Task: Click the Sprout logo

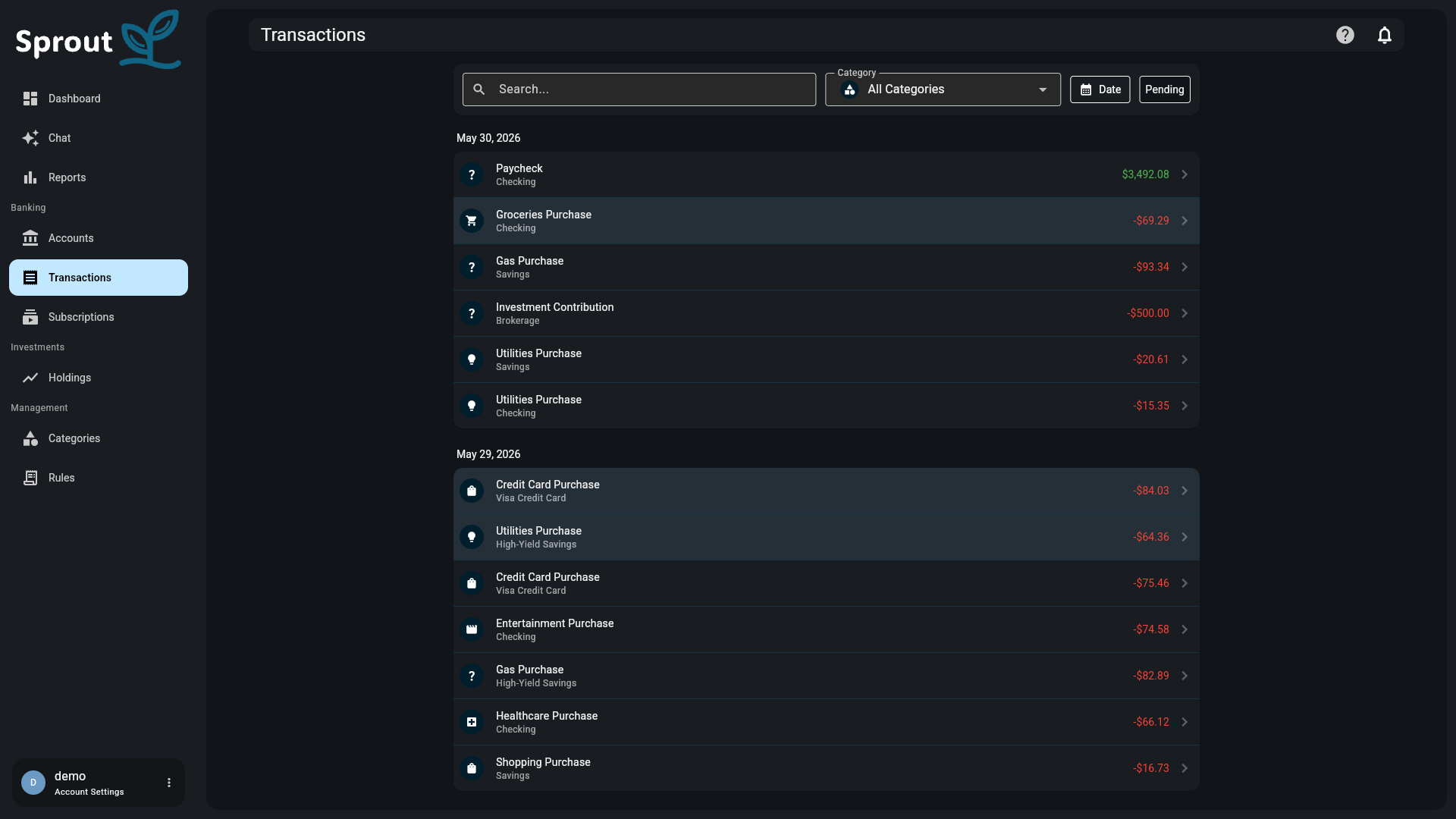Action: (99, 39)
